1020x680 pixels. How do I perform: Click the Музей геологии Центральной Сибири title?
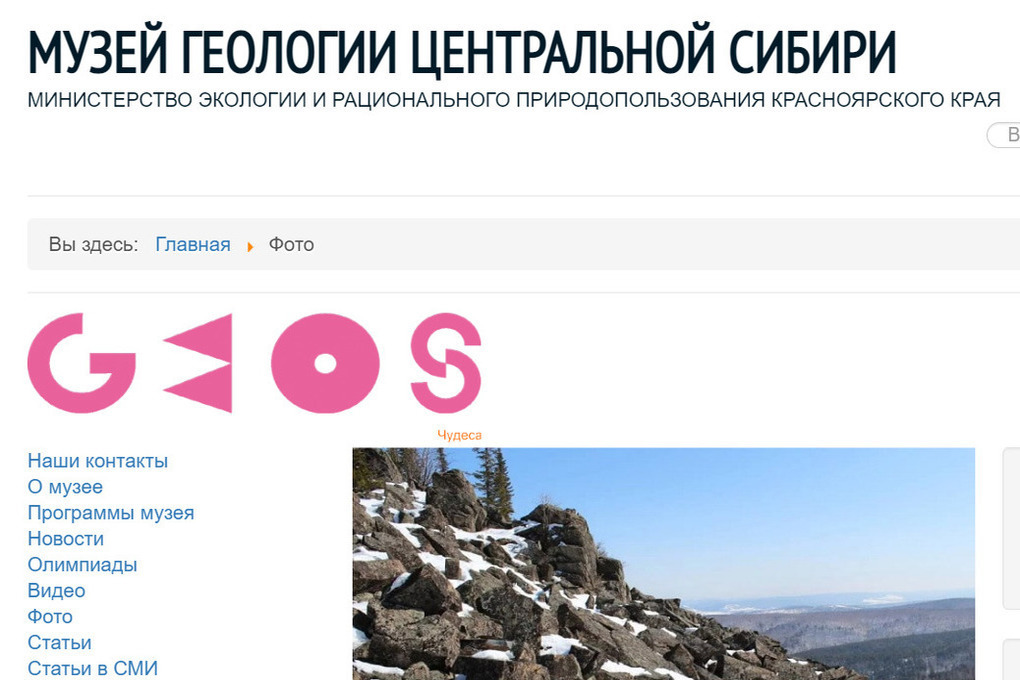click(x=462, y=52)
